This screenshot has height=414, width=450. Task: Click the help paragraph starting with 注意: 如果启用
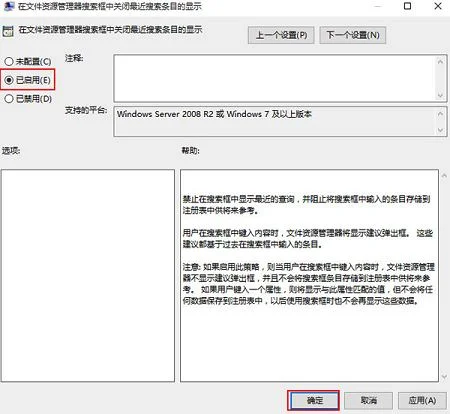pos(308,284)
